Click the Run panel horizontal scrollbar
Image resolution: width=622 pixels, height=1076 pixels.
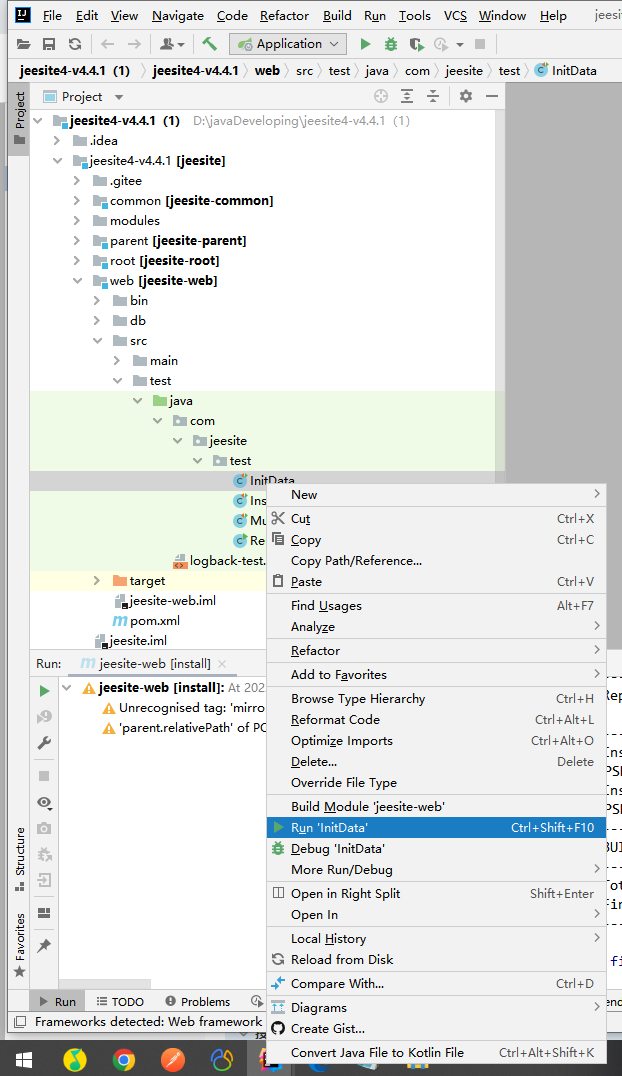pyautogui.click(x=104, y=984)
